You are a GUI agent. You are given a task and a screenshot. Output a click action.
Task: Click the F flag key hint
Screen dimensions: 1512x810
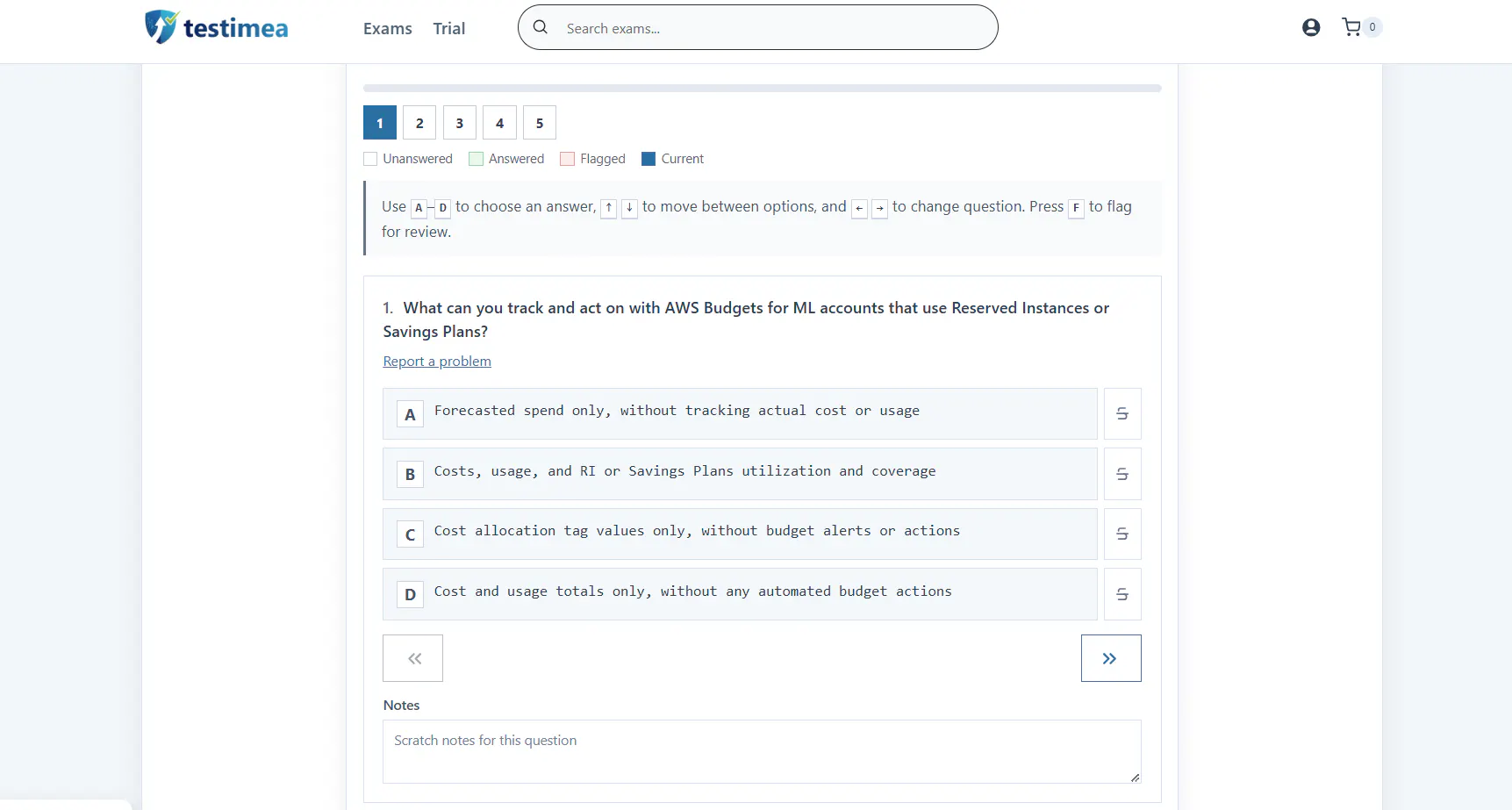[x=1076, y=208]
